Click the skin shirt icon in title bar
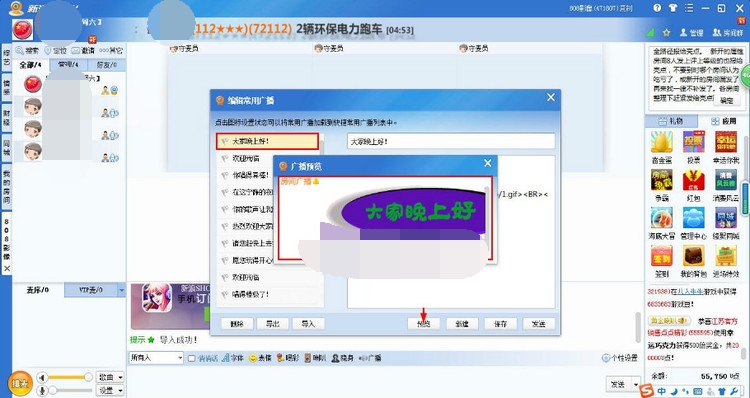The width and height of the screenshot is (750, 398). pos(673,8)
